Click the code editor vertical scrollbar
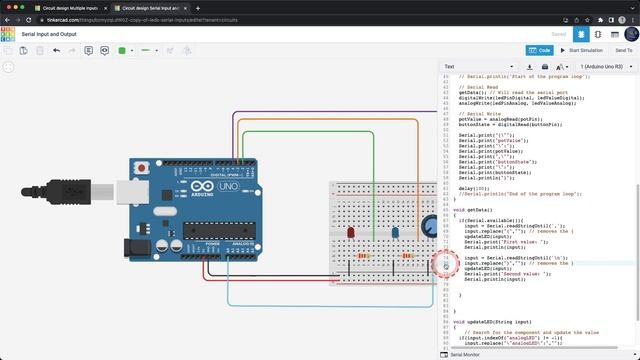Screen dimensions: 640x360 point(637,252)
